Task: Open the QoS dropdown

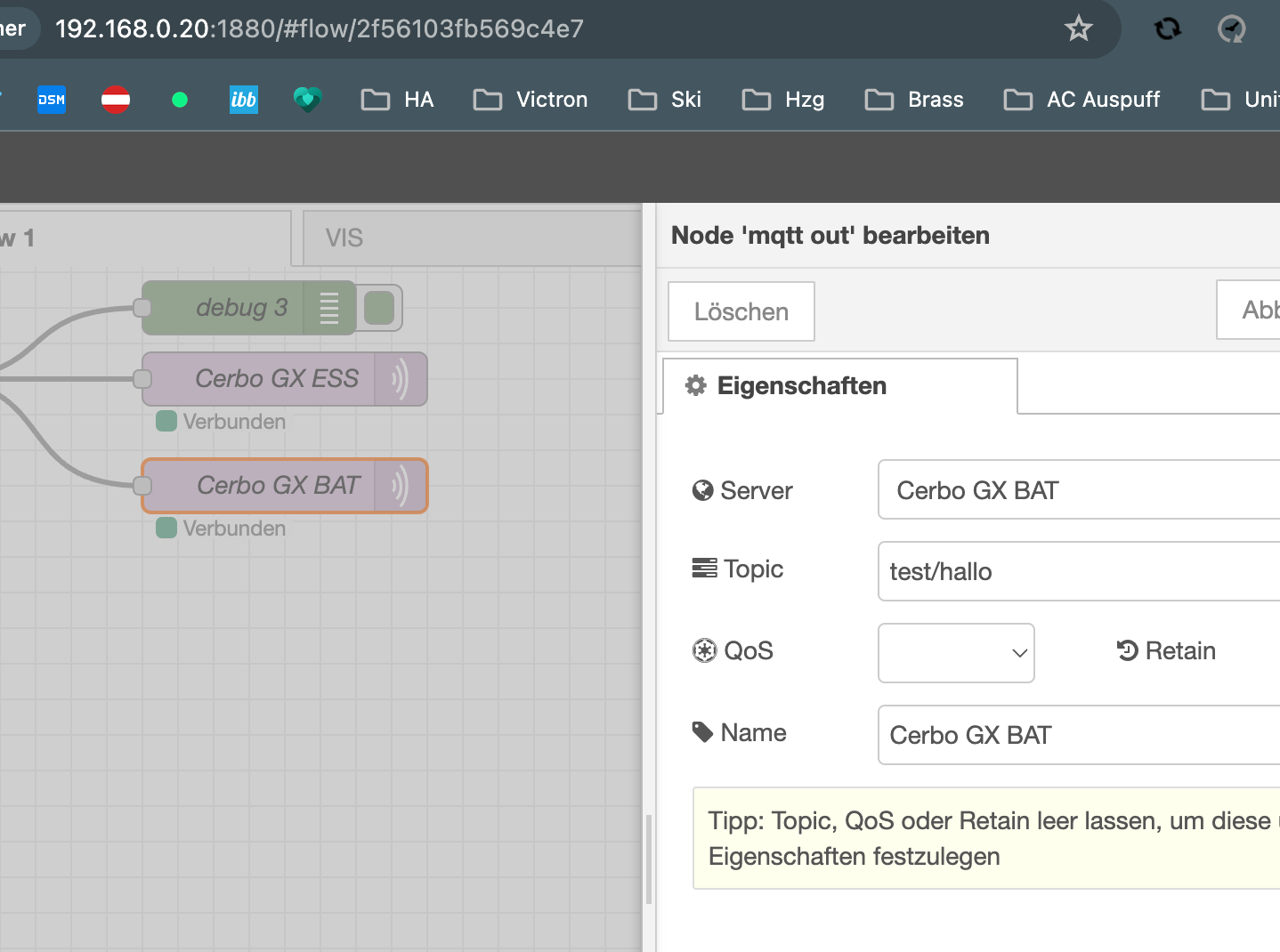Action: (956, 653)
